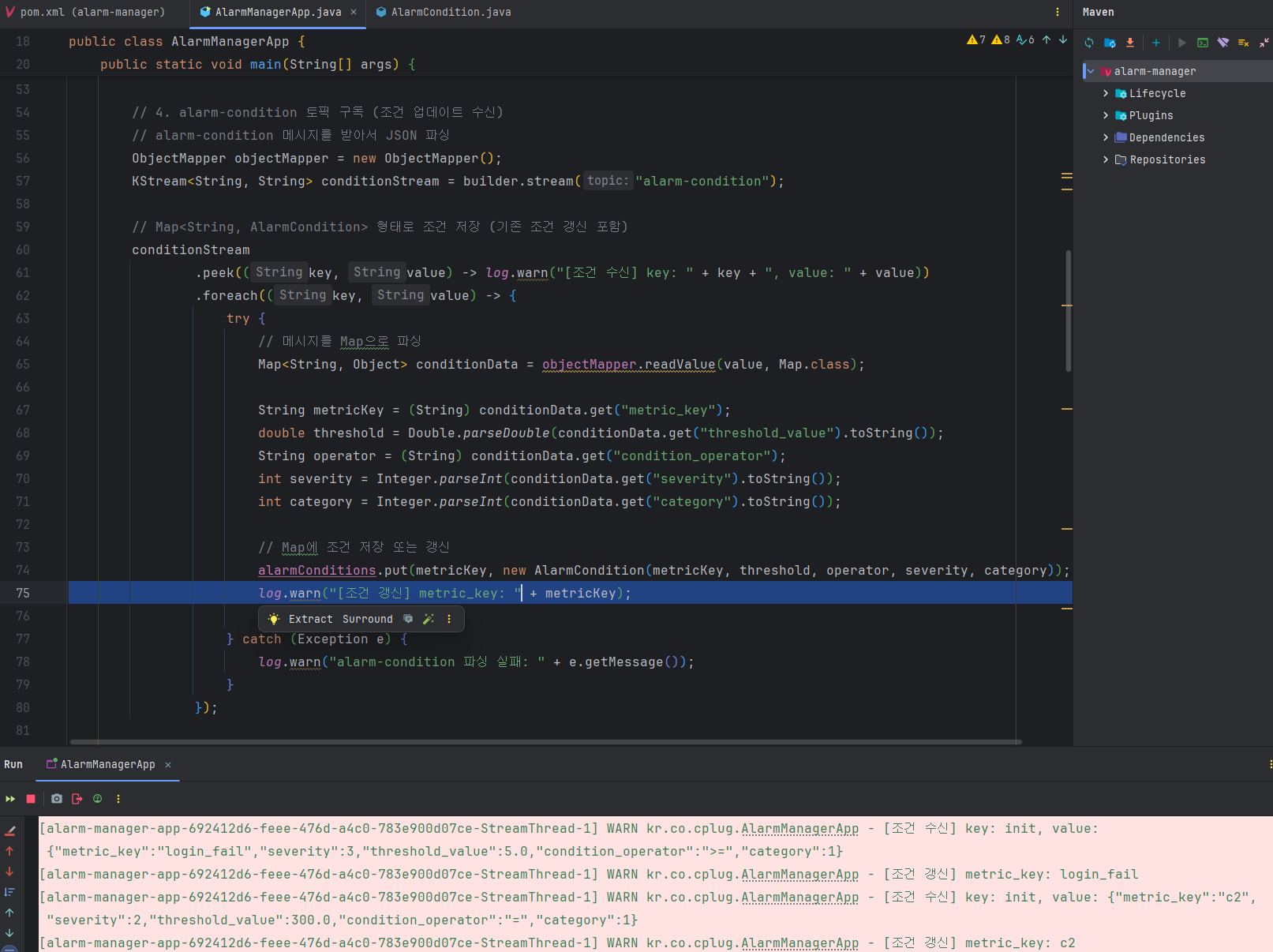
Task: Open Execute Maven Goal terminal icon
Action: tap(1203, 43)
